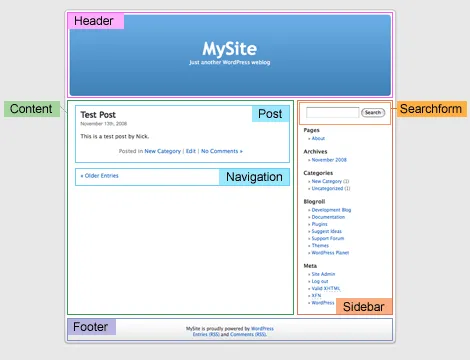470x360 pixels.
Task: Open the November 2008 archive link
Action: 329,160
